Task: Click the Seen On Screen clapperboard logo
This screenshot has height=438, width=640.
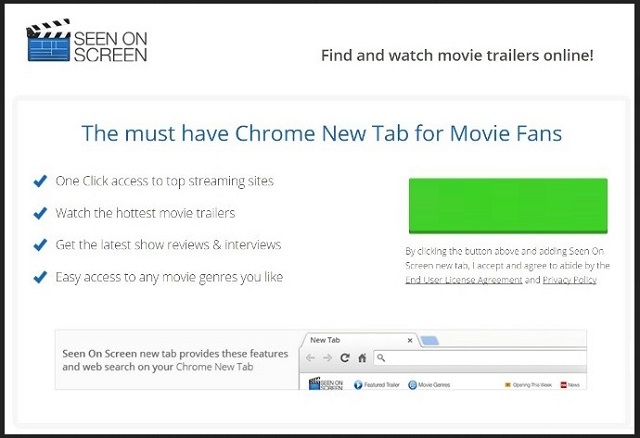Action: 86,40
